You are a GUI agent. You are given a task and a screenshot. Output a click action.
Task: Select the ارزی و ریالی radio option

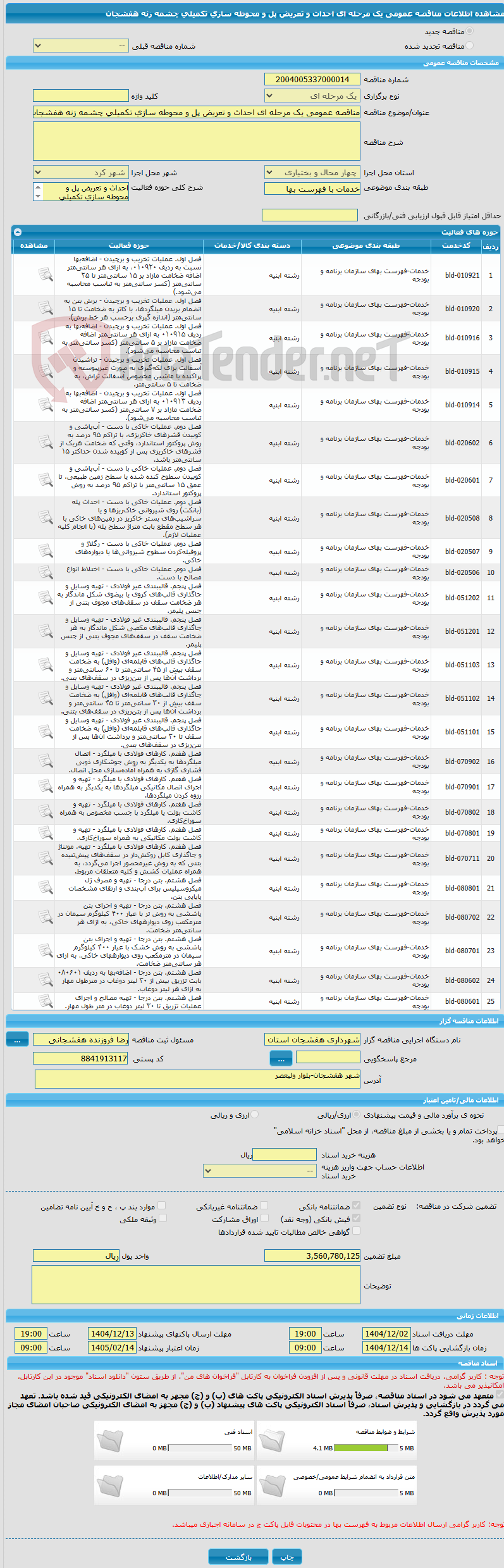255,1115
